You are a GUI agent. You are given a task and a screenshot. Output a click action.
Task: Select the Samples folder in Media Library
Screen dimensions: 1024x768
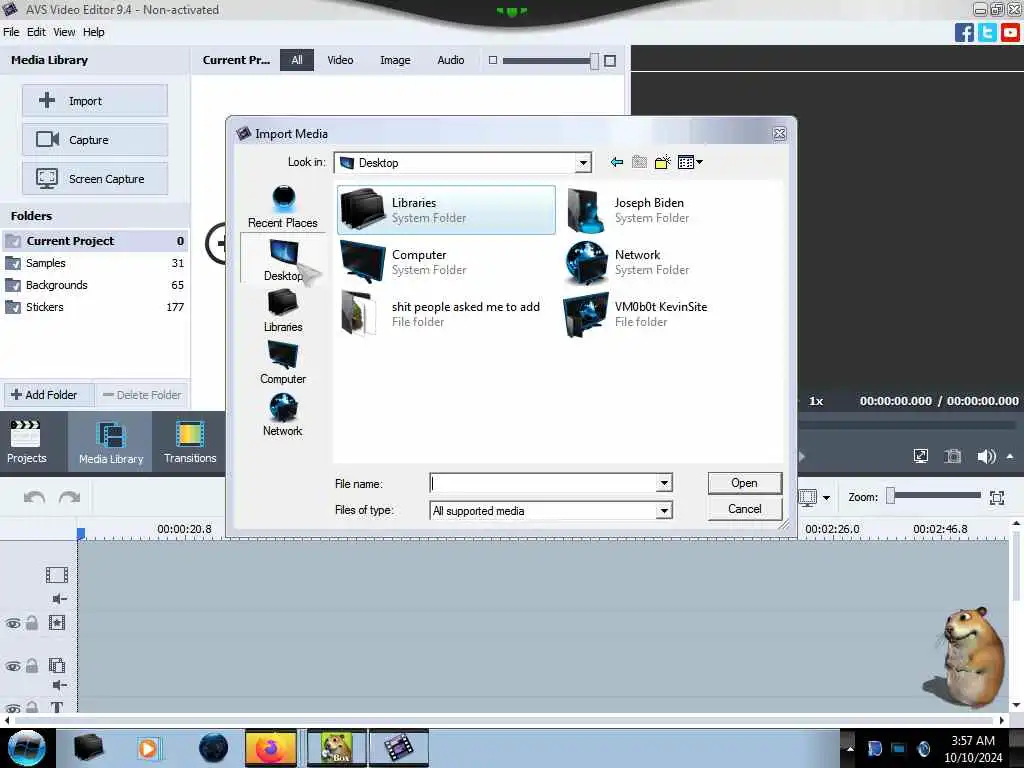pyautogui.click(x=95, y=263)
